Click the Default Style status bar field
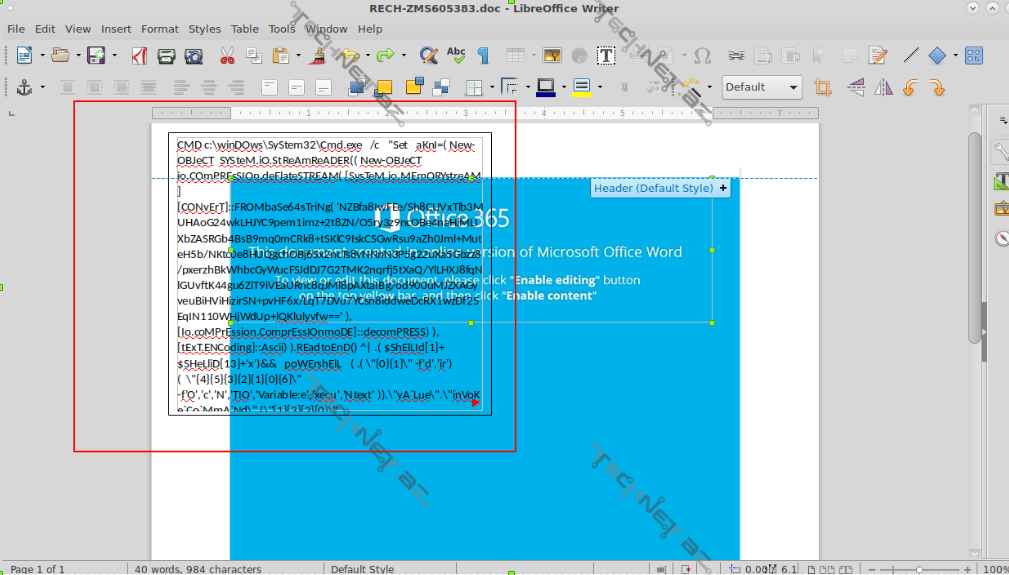The image size is (1009, 575). (x=362, y=569)
